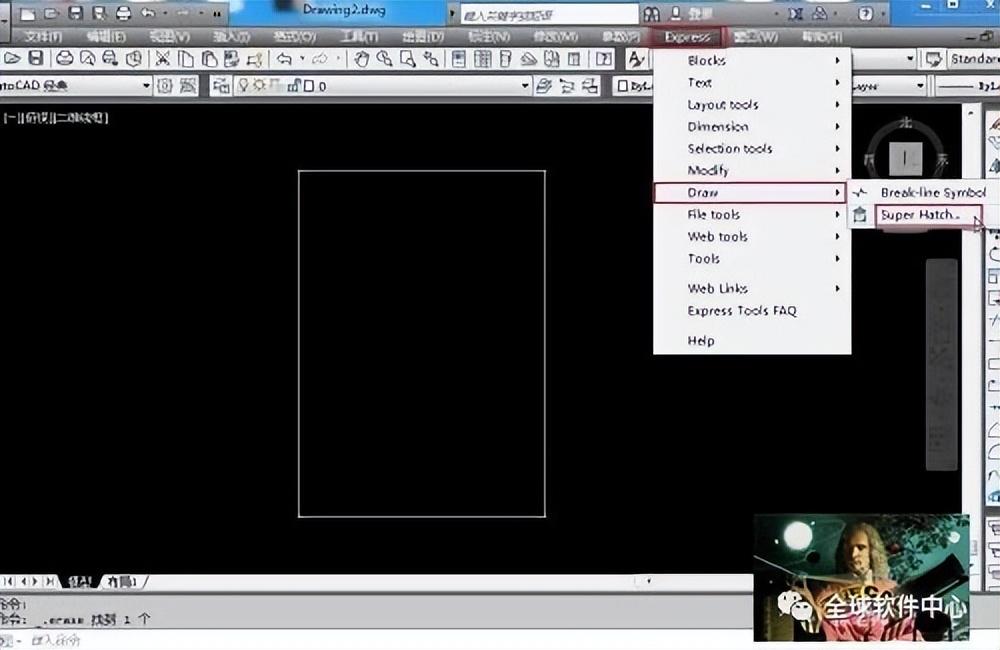The image size is (1000, 650).
Task: Open the Tools entry in Express menu
Action: point(752,258)
